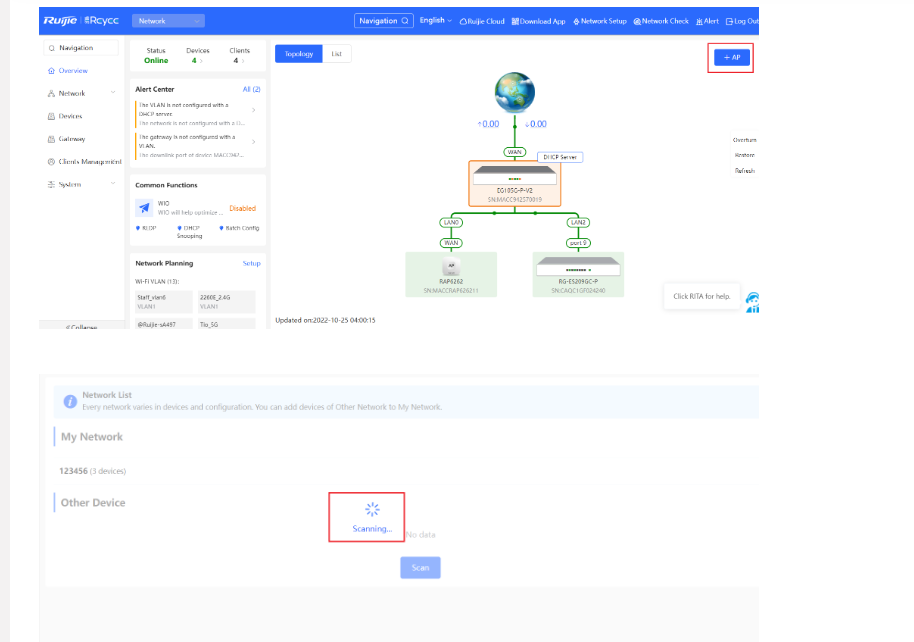Click the Clients Management icon
This screenshot has width=914, height=642.
point(51,162)
